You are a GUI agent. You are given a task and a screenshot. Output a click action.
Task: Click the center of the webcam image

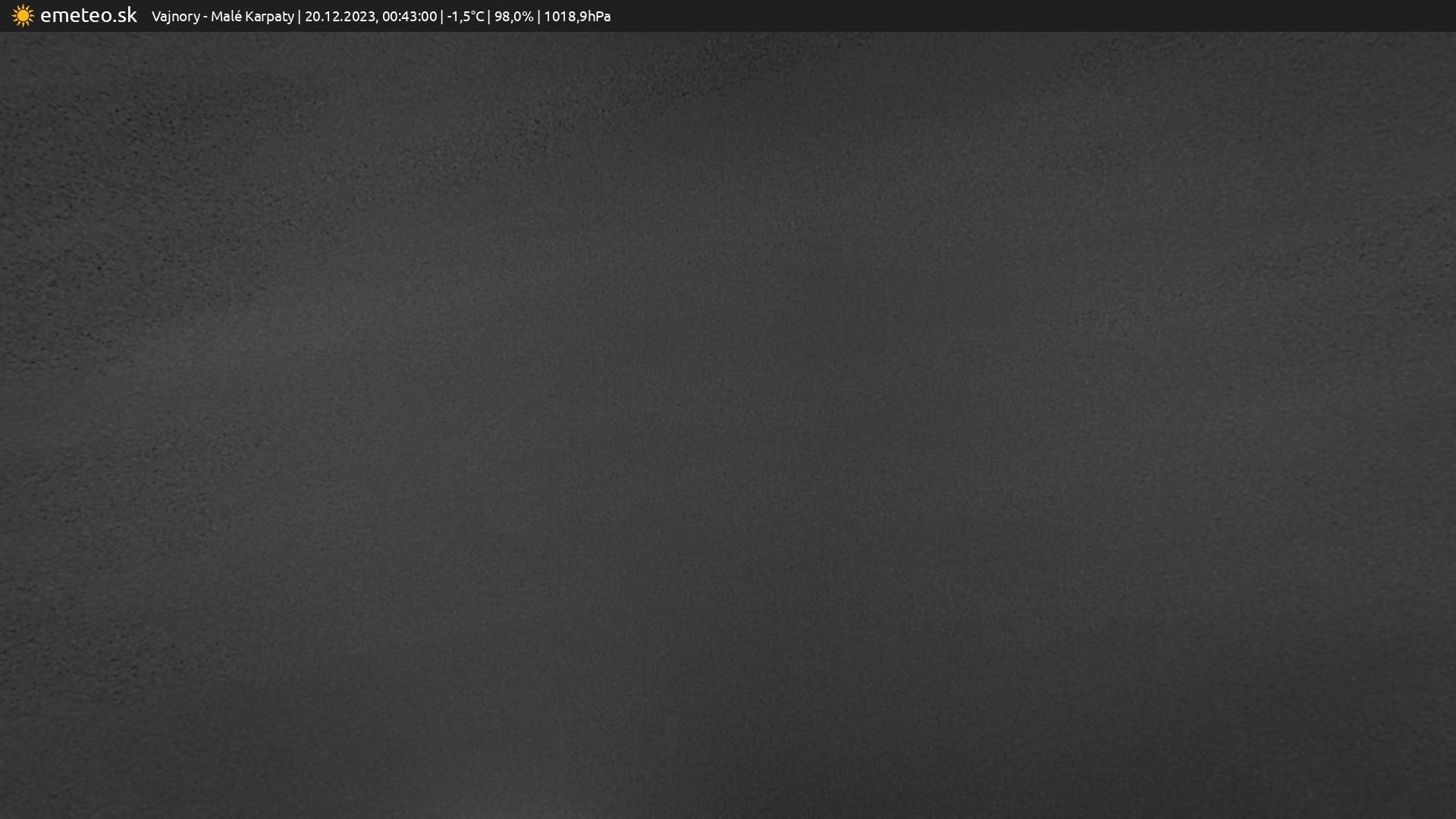(x=728, y=425)
